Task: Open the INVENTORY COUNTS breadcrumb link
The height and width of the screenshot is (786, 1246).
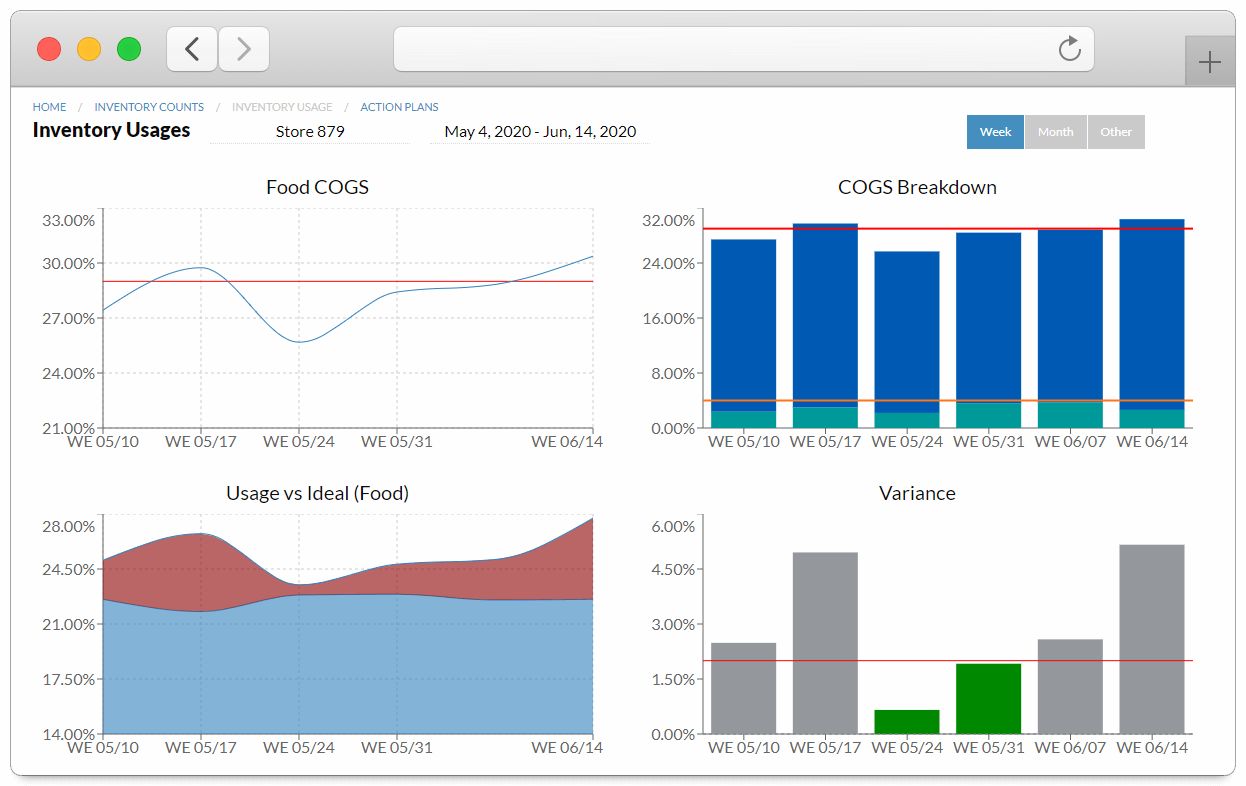Action: tap(148, 107)
